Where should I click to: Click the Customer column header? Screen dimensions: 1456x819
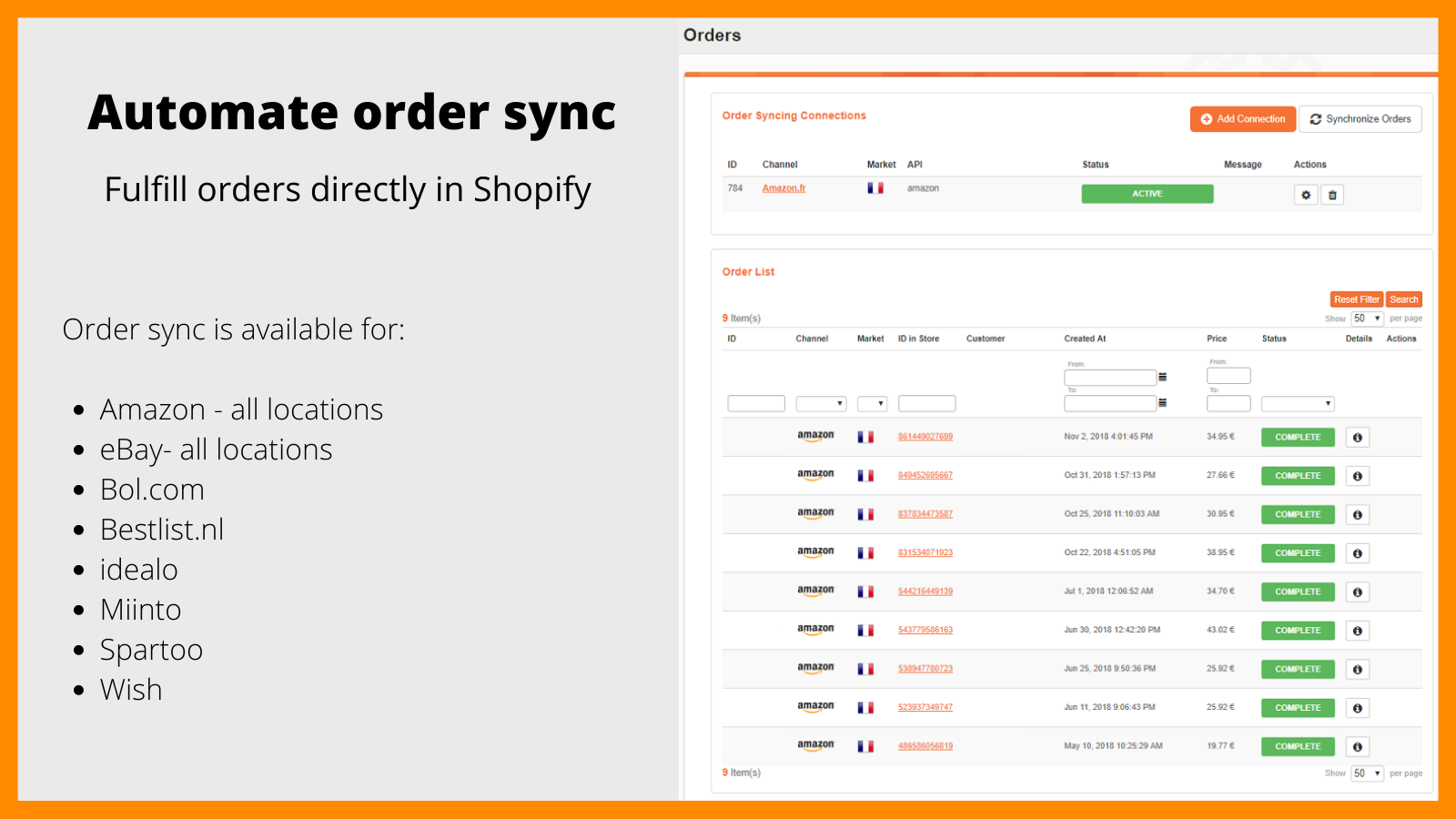click(x=986, y=339)
